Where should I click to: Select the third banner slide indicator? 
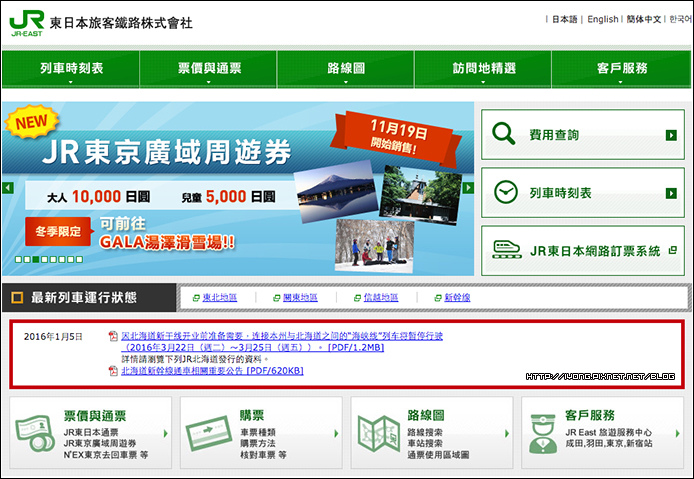click(x=36, y=259)
